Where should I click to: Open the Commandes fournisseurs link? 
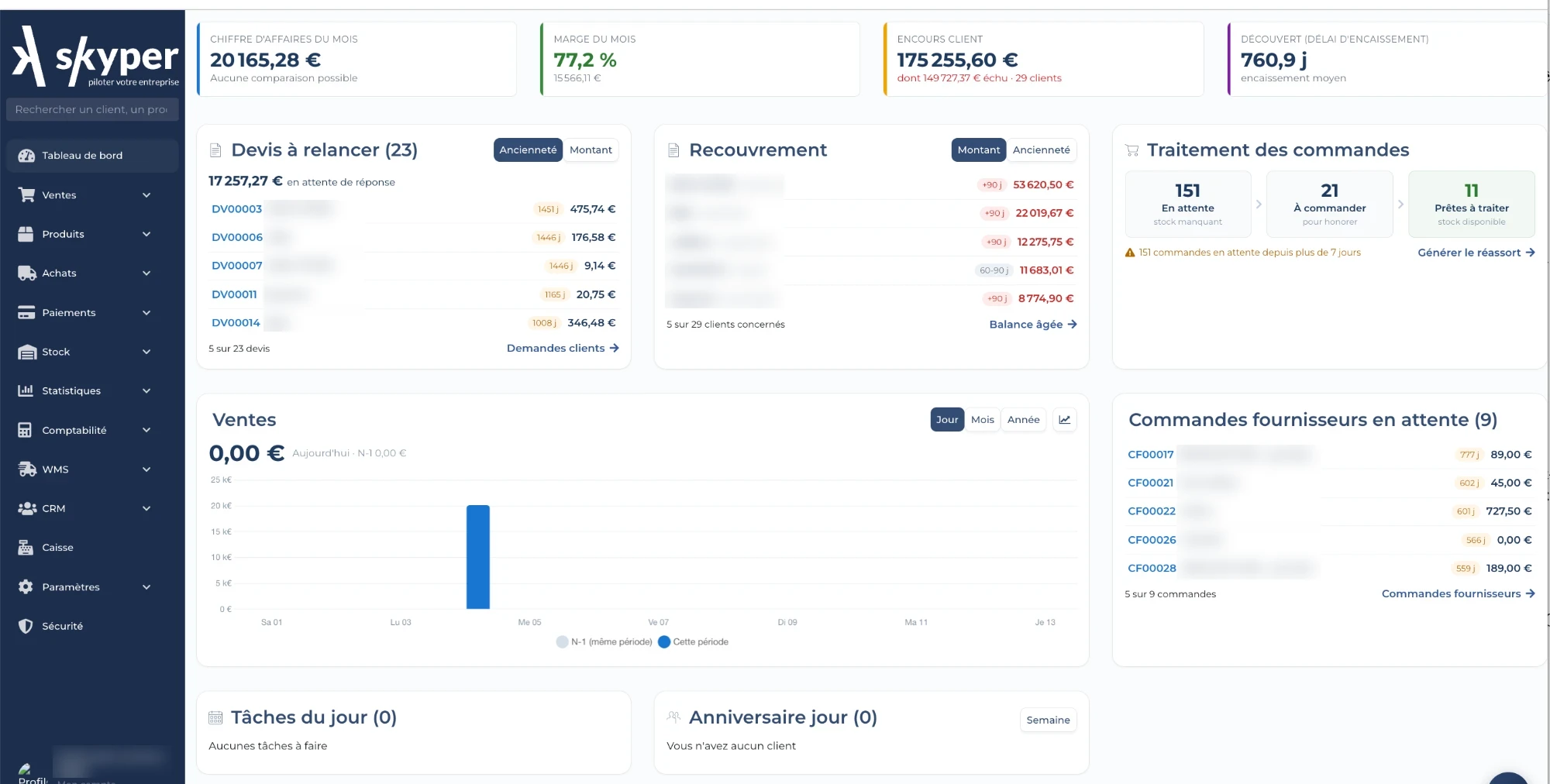1459,594
